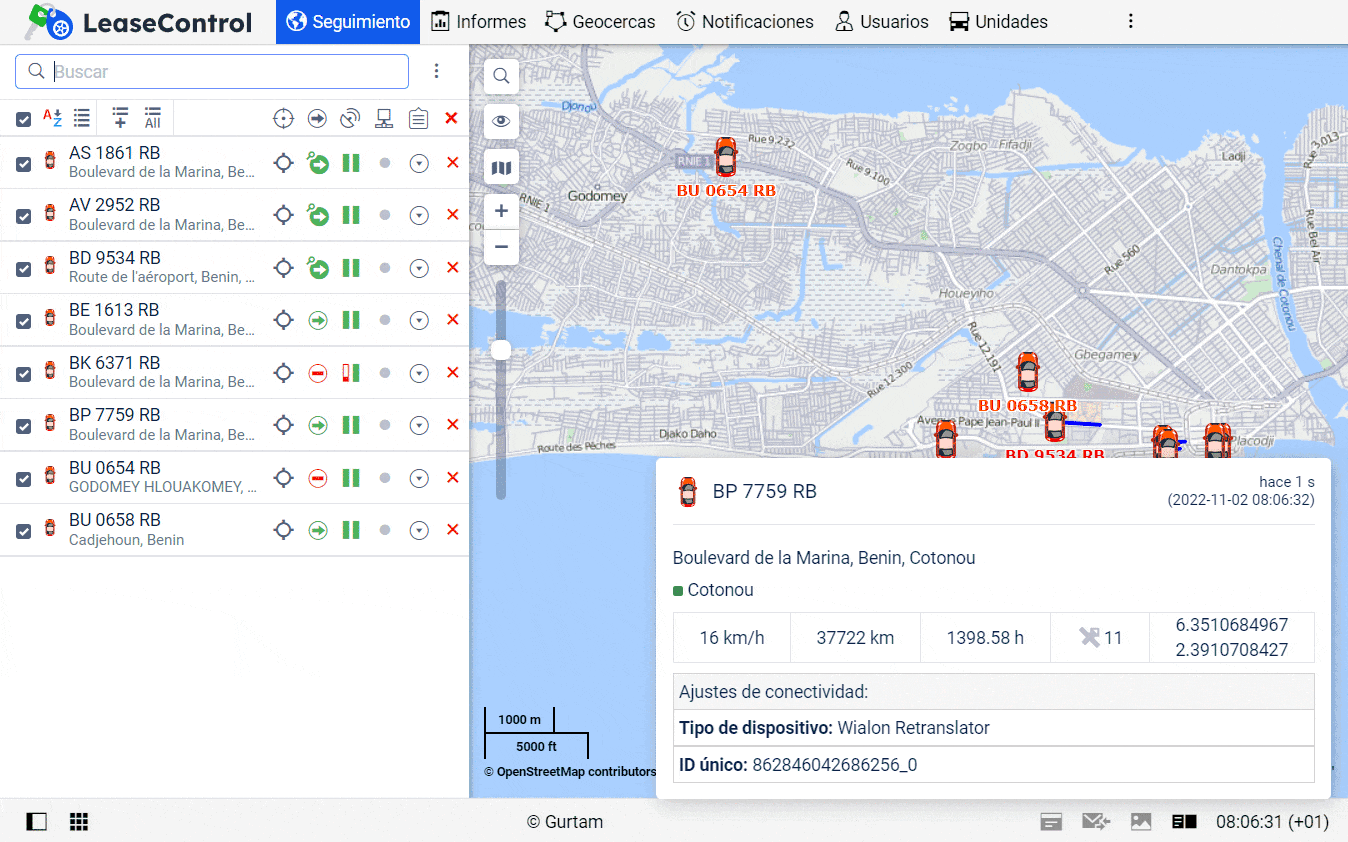Go to the Geocercas tab
The height and width of the screenshot is (842, 1348).
click(600, 22)
